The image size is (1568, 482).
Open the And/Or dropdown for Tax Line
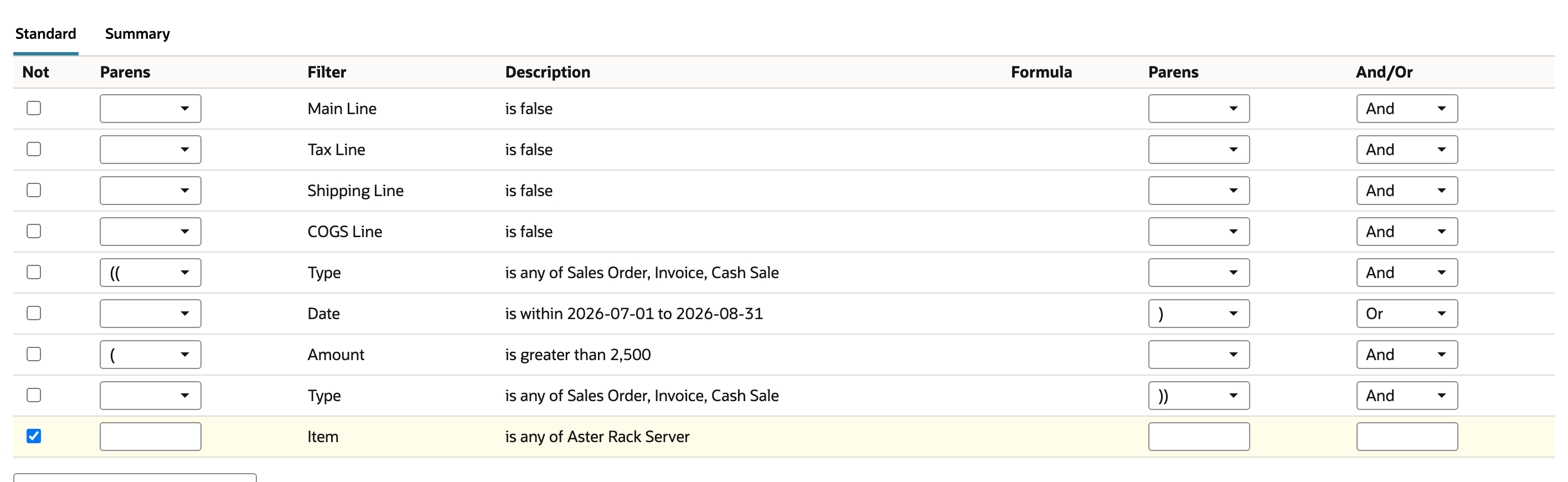1407,149
